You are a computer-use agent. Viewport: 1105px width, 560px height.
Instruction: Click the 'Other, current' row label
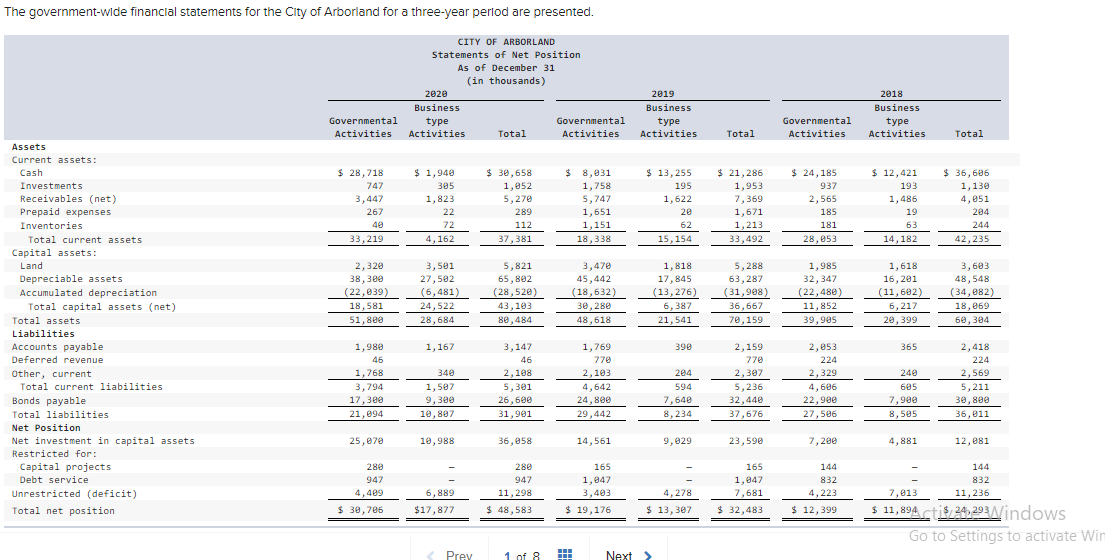point(51,374)
